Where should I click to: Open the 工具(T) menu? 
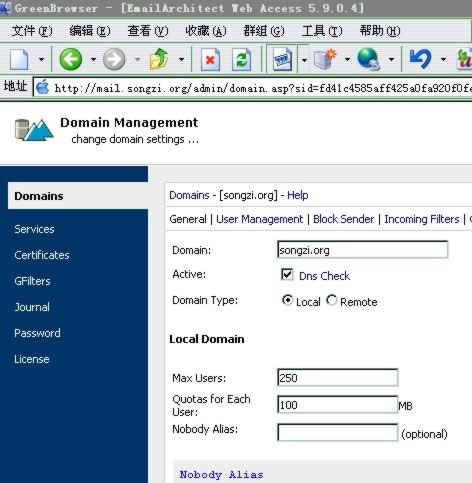coord(322,31)
